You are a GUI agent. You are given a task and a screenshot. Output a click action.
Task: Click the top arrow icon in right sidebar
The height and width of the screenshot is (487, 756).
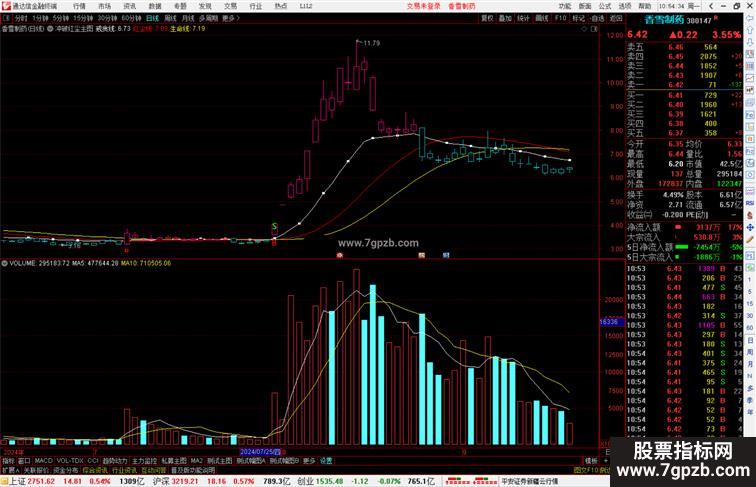(750, 18)
